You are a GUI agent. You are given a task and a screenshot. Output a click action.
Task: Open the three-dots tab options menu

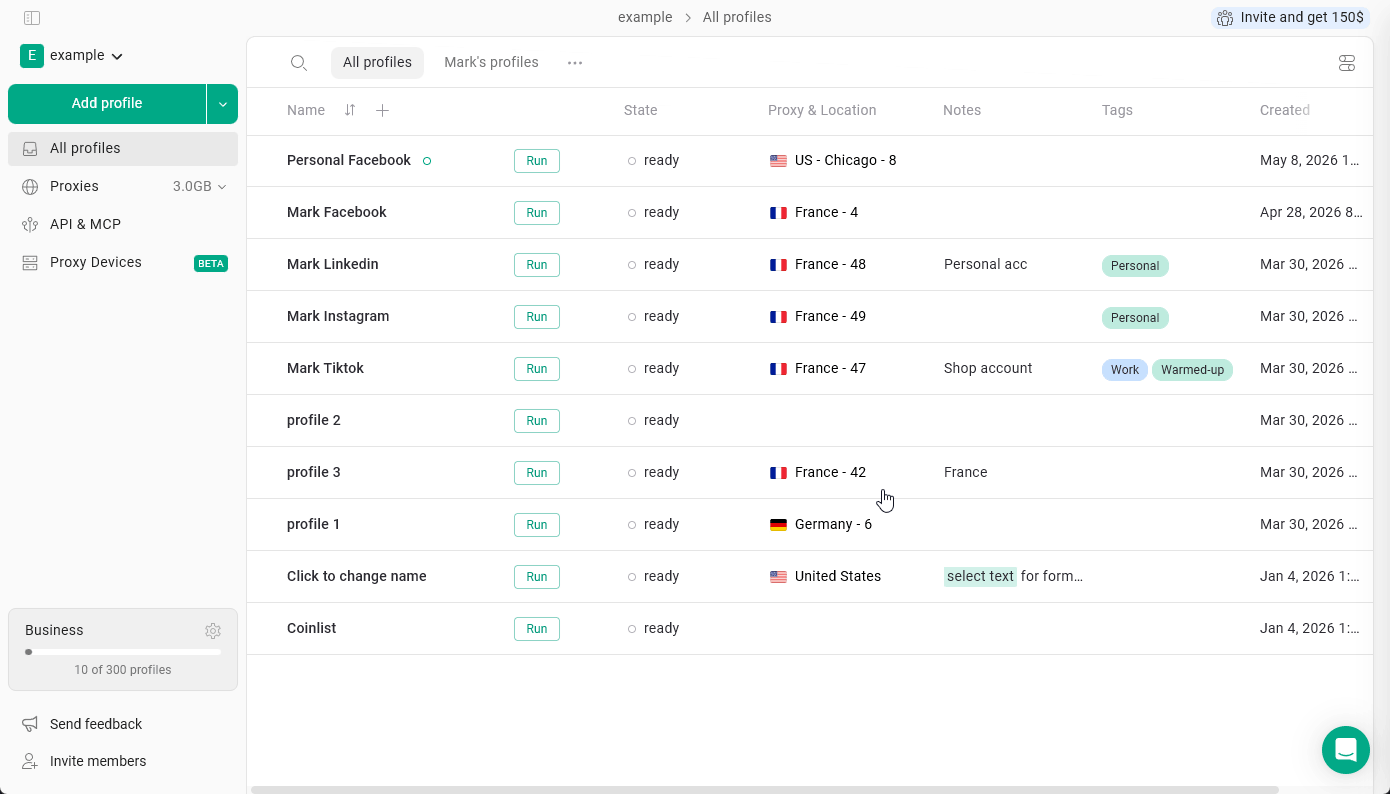[575, 63]
